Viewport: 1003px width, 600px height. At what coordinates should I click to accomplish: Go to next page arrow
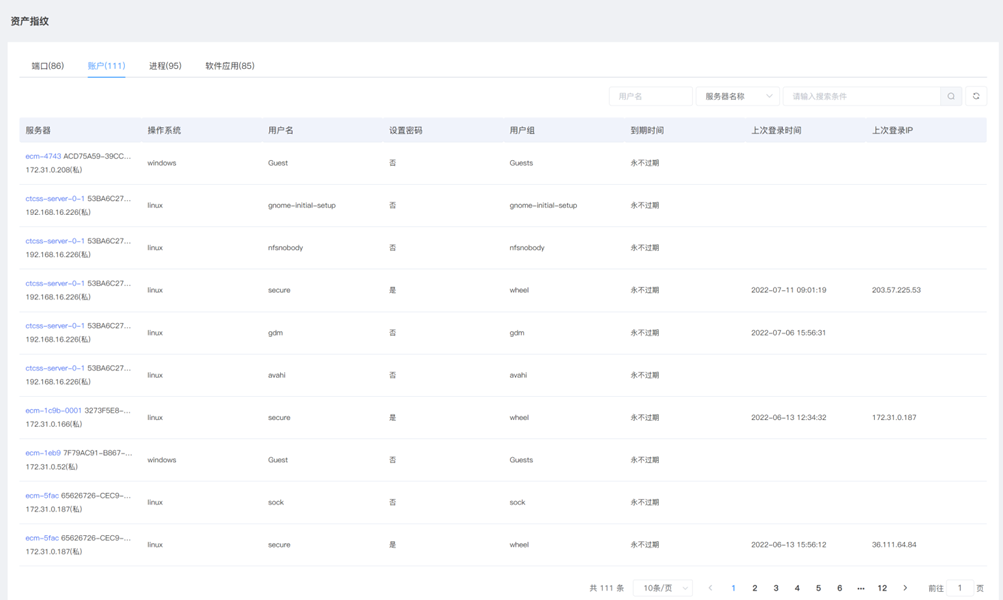tap(904, 588)
